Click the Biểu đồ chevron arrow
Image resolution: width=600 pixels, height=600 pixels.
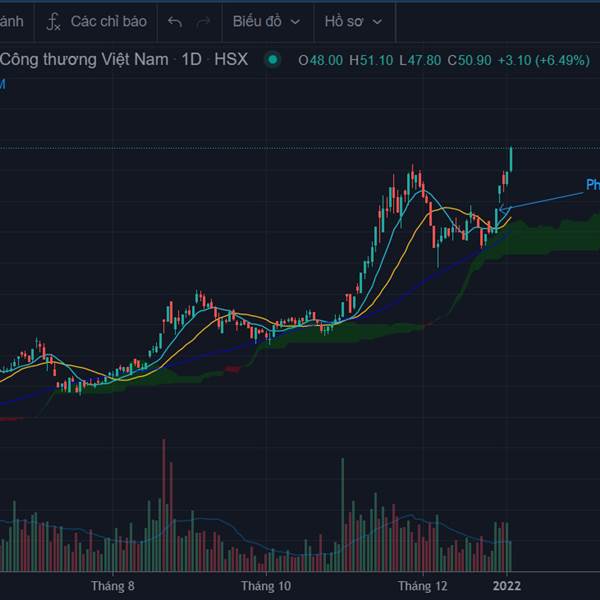[x=295, y=22]
